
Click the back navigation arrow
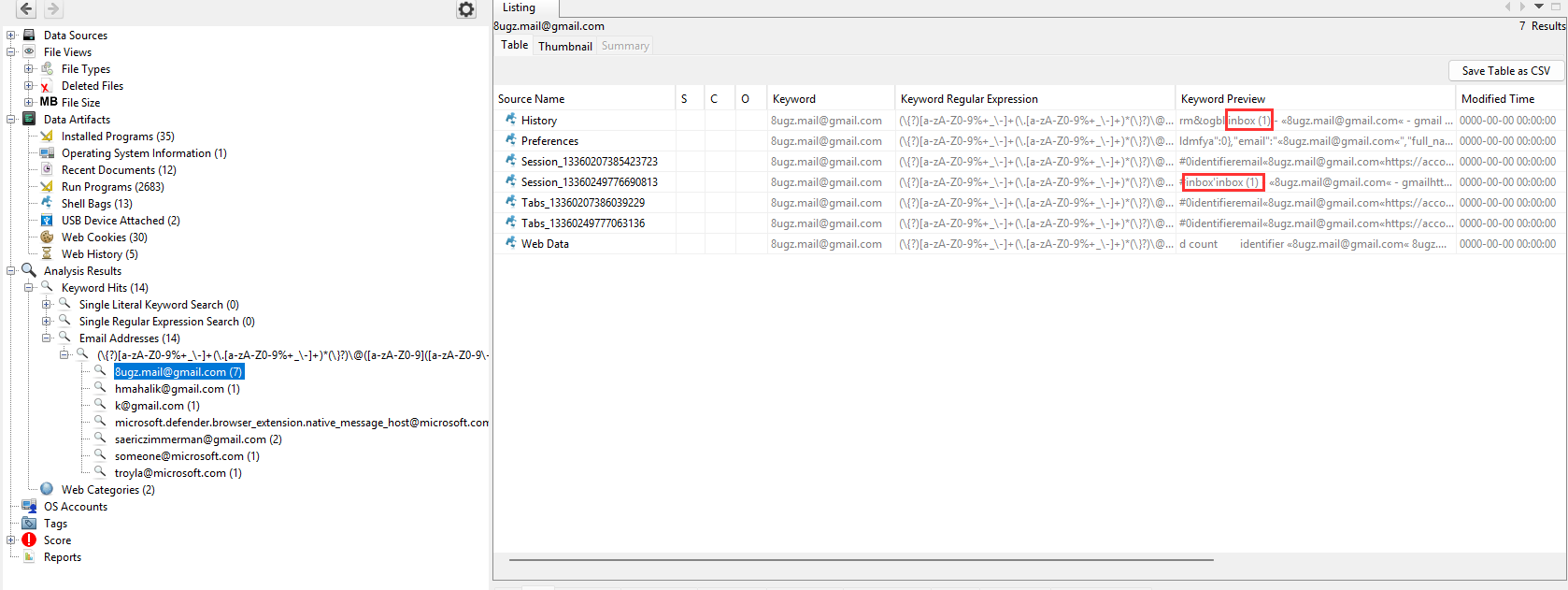(x=26, y=9)
